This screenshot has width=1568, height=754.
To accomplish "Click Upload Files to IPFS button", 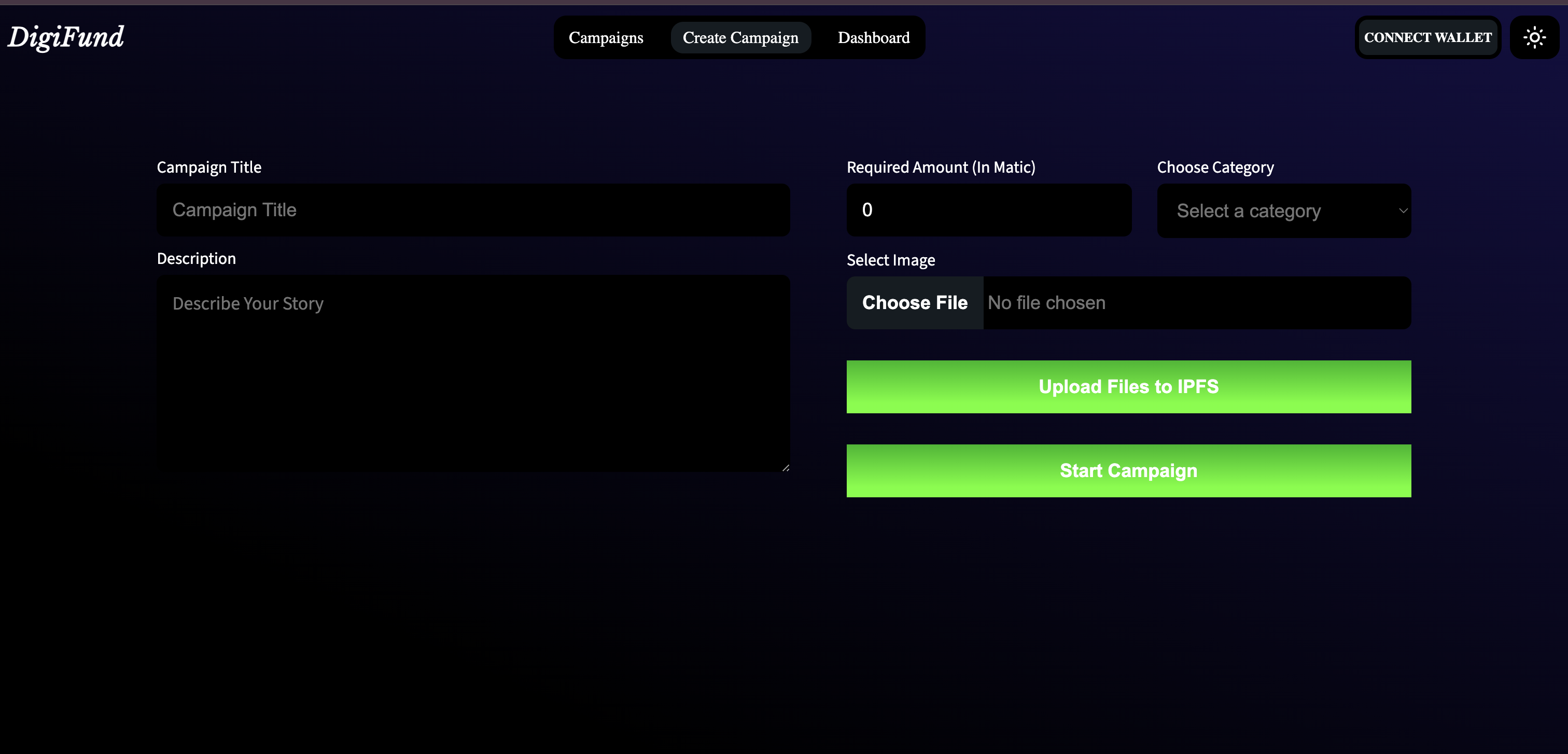I will coord(1128,387).
